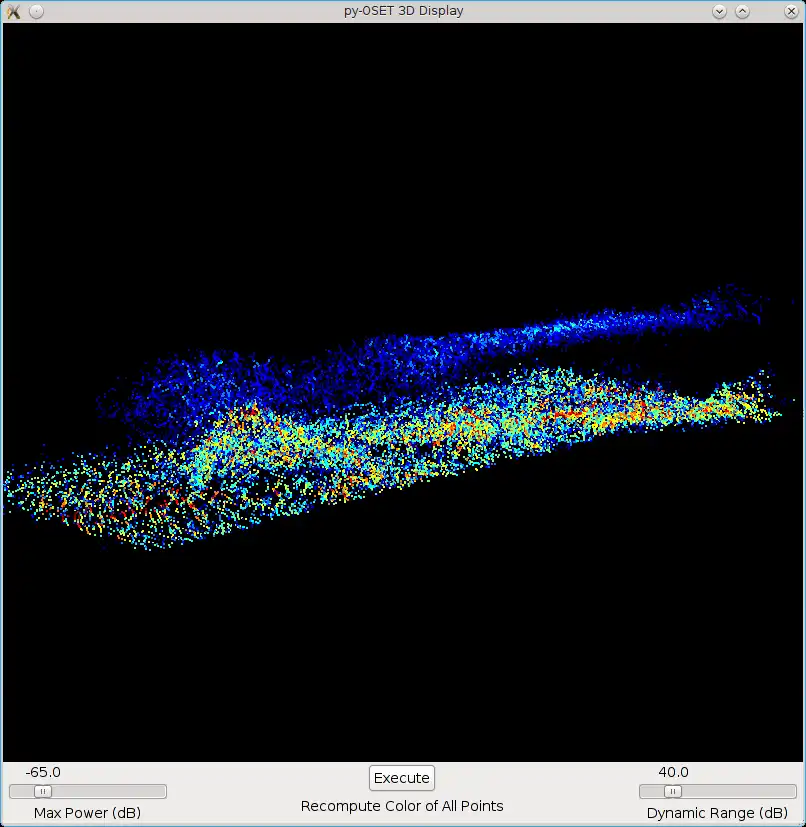806x827 pixels.
Task: Maximize the py-OSET 3D Display window
Action: 742,11
